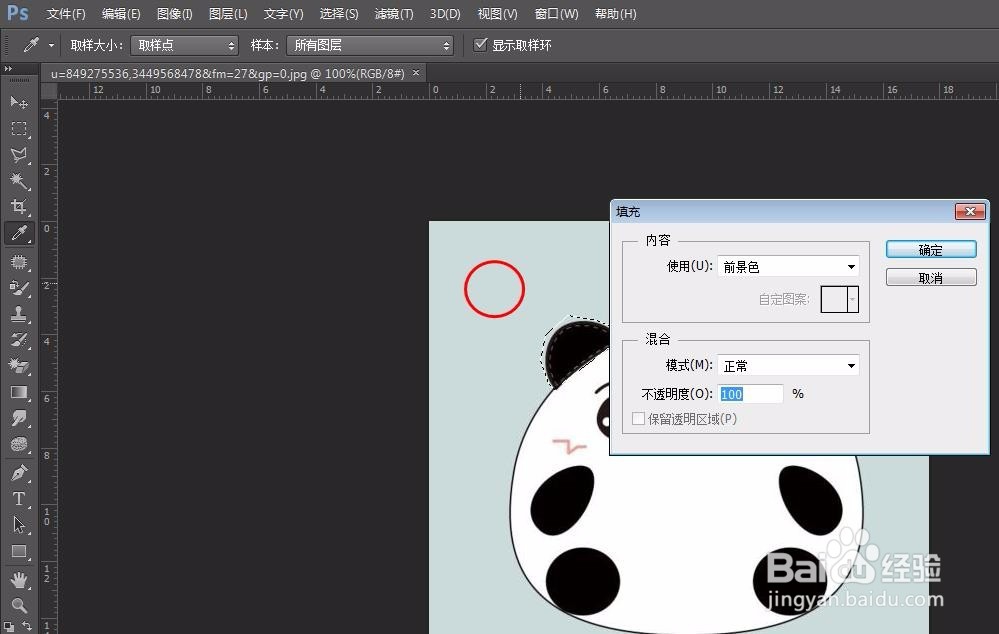Open the 视图(V) menu
The image size is (999, 634).
(x=497, y=13)
